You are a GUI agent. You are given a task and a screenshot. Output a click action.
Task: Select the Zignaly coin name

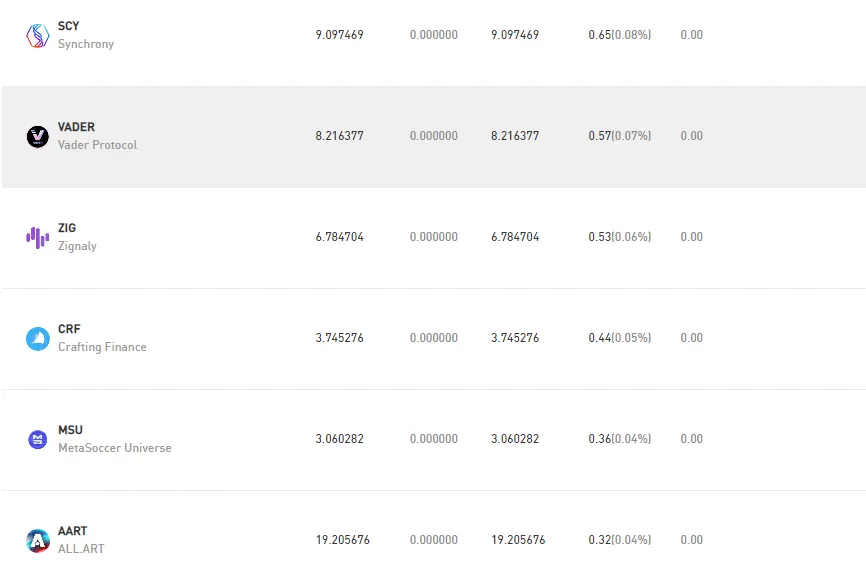(x=77, y=246)
